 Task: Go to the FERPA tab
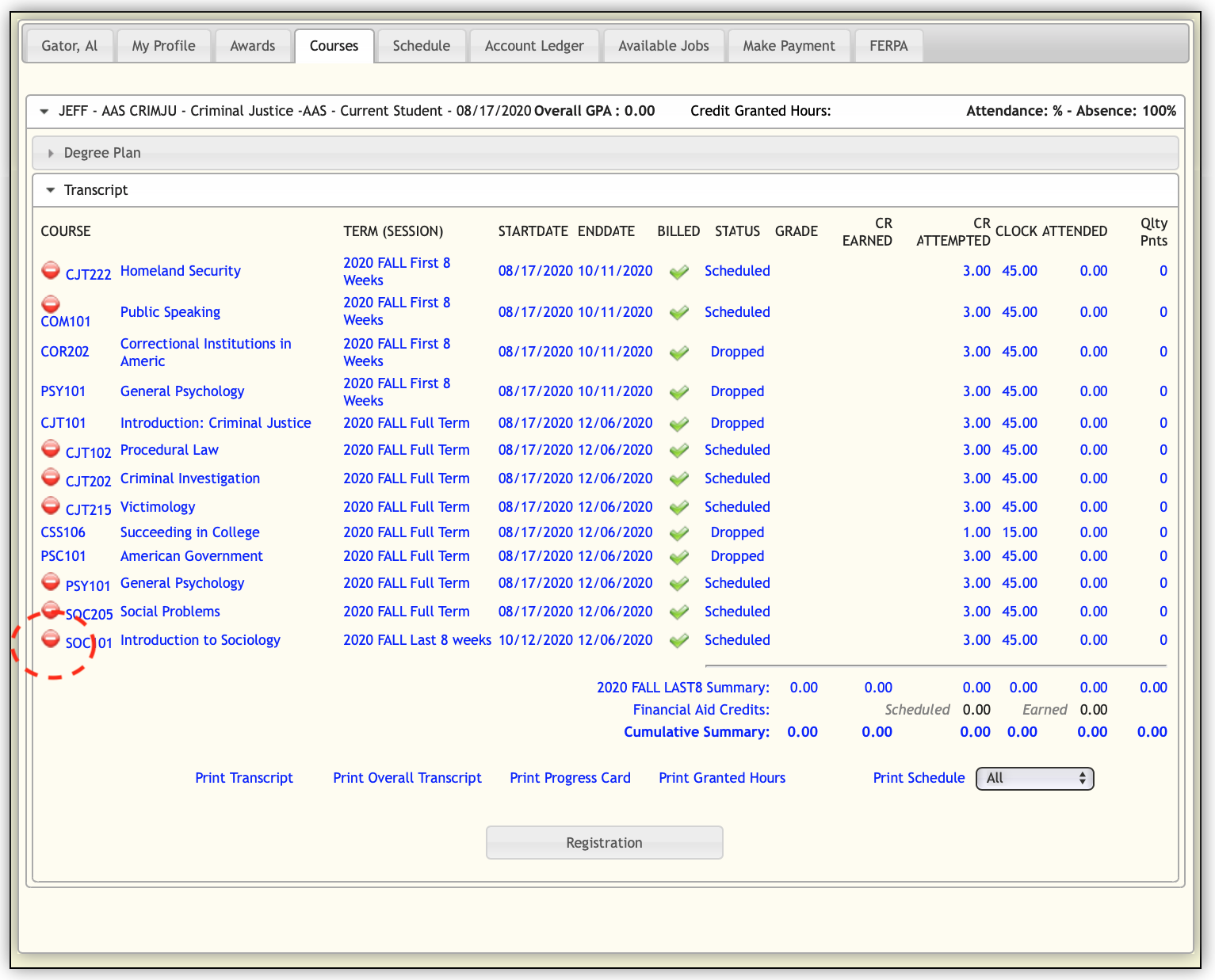pyautogui.click(x=888, y=46)
